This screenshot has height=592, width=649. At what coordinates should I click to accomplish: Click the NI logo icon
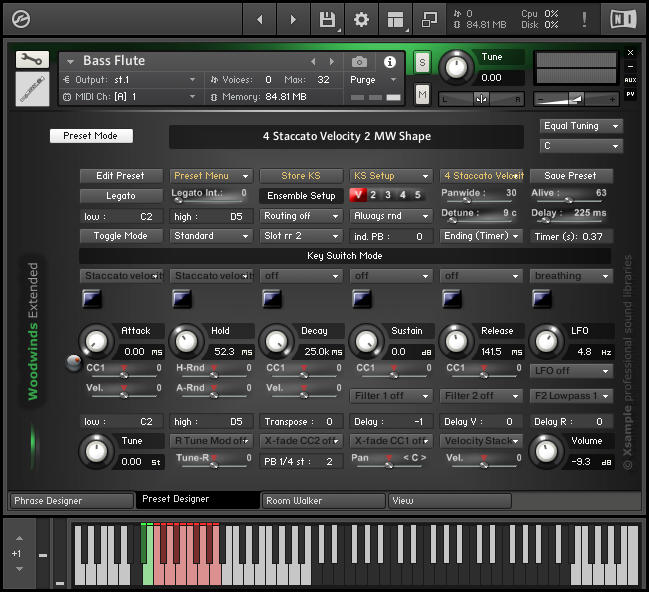(x=623, y=19)
